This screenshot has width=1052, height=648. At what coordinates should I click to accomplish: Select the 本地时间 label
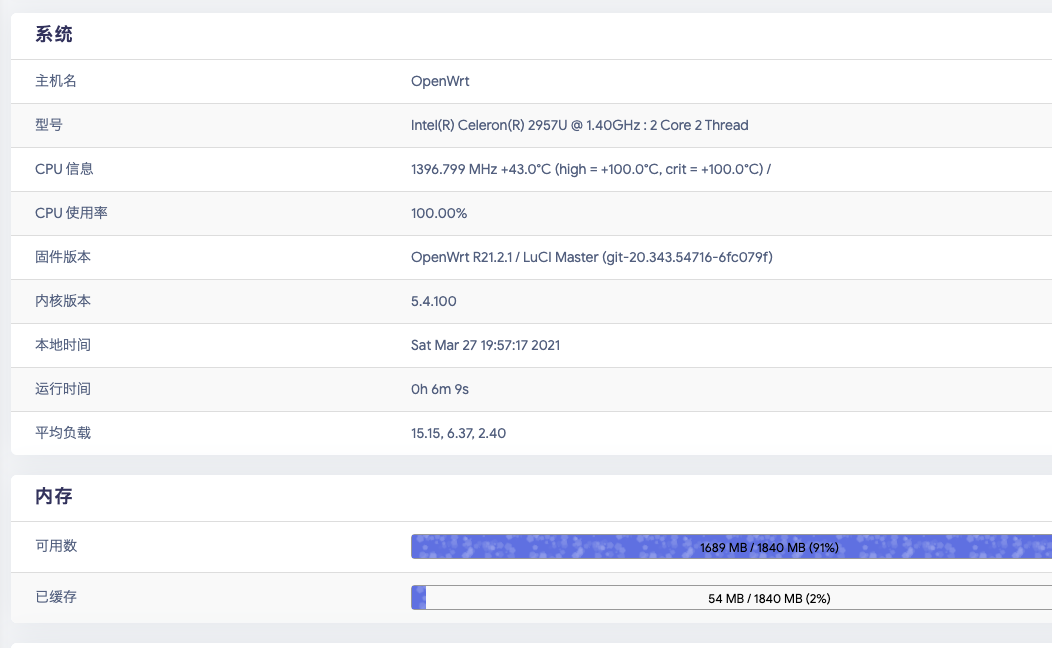pyautogui.click(x=63, y=345)
